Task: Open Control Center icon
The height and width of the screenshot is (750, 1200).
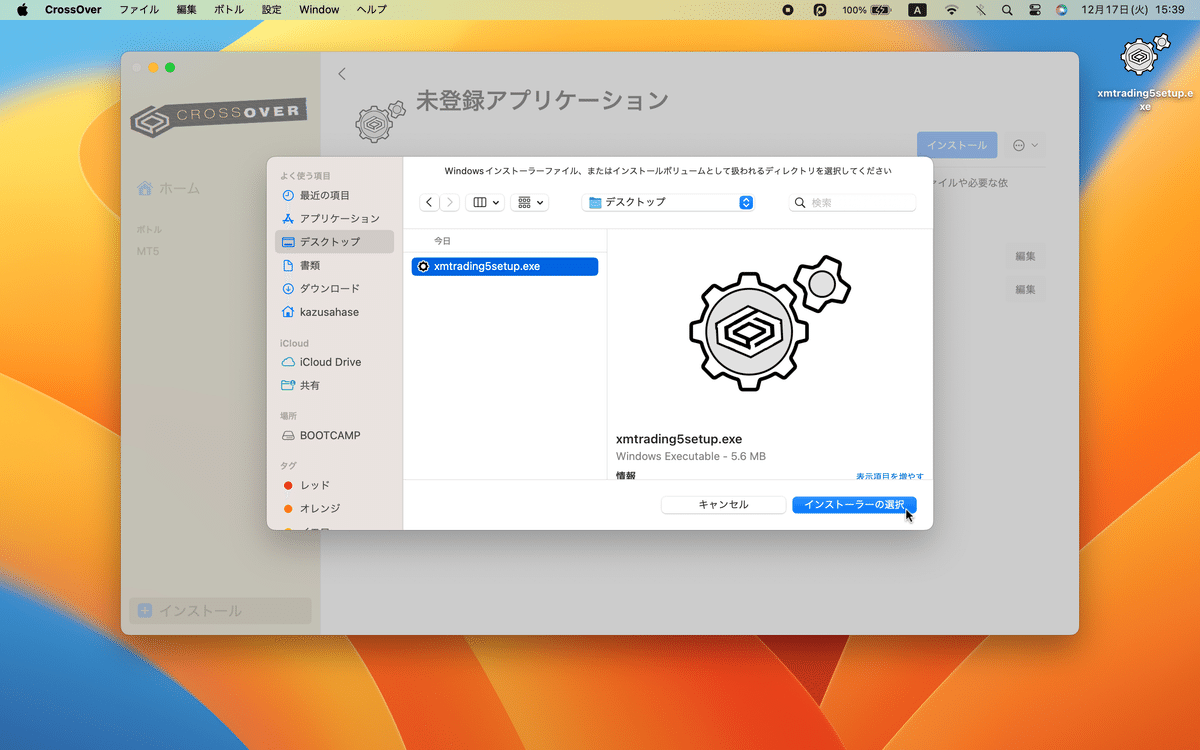Action: coord(1034,10)
